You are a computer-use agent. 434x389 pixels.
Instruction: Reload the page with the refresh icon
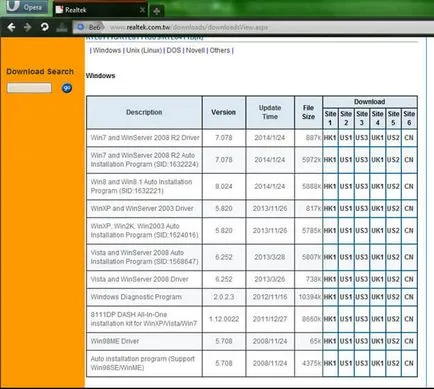pyautogui.click(x=44, y=27)
